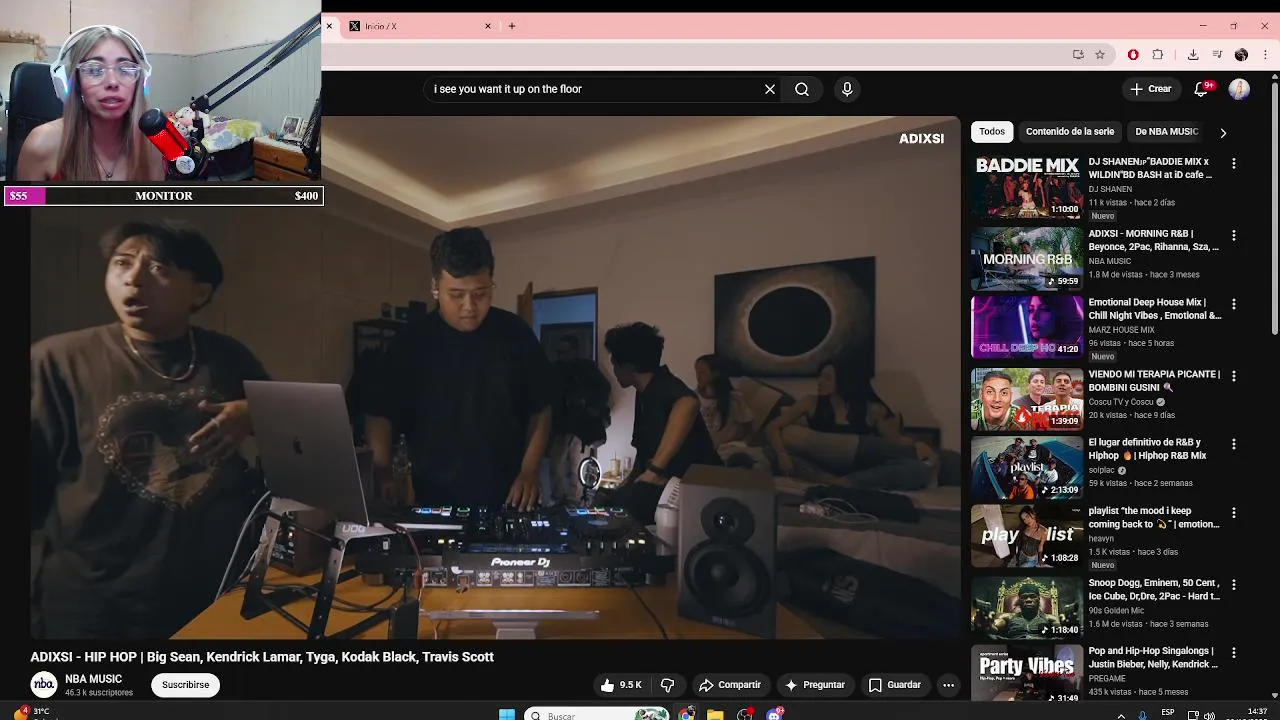Open the Snoop Dogg mix thumbnail
1280x720 pixels.
click(x=1027, y=608)
